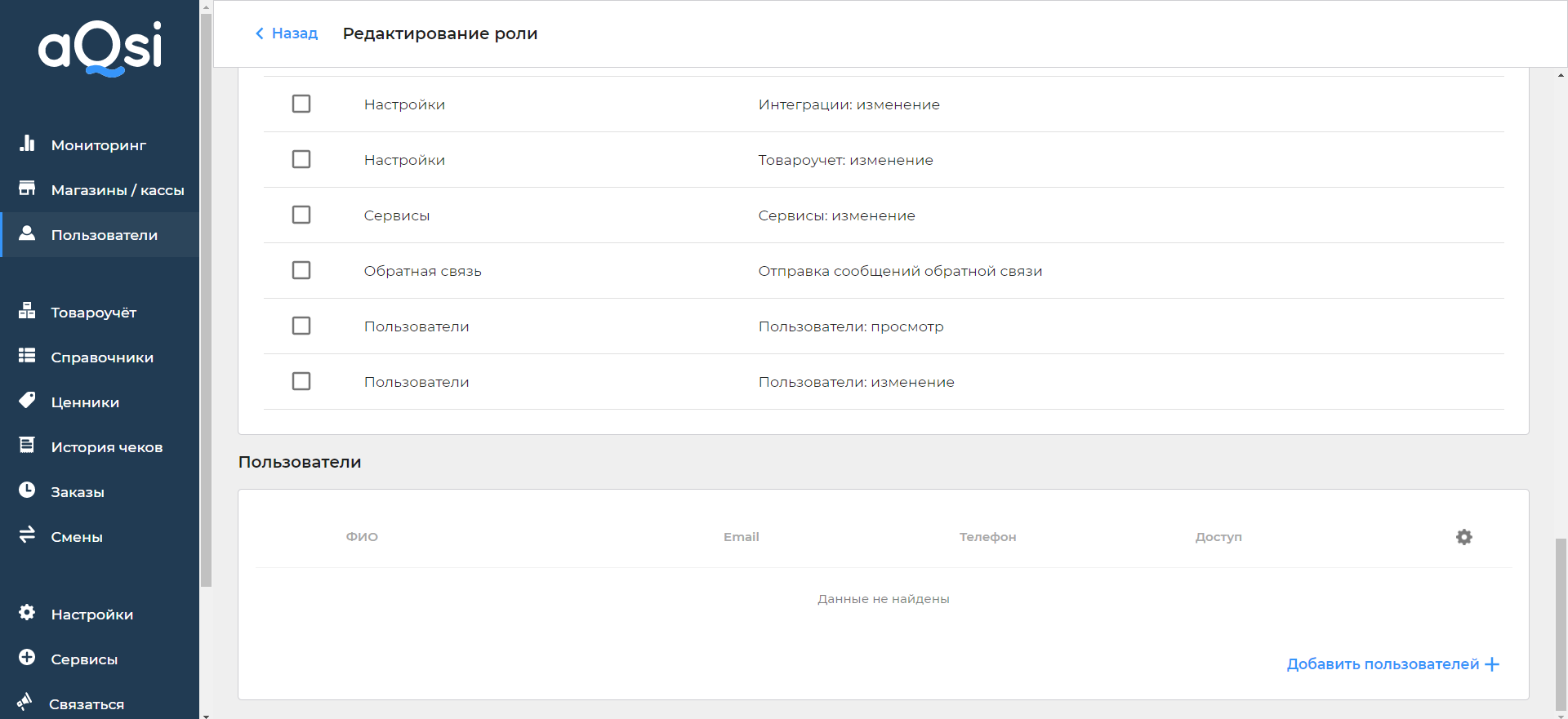Click the Товароучёт boxes icon
The image size is (1568, 719).
27,311
